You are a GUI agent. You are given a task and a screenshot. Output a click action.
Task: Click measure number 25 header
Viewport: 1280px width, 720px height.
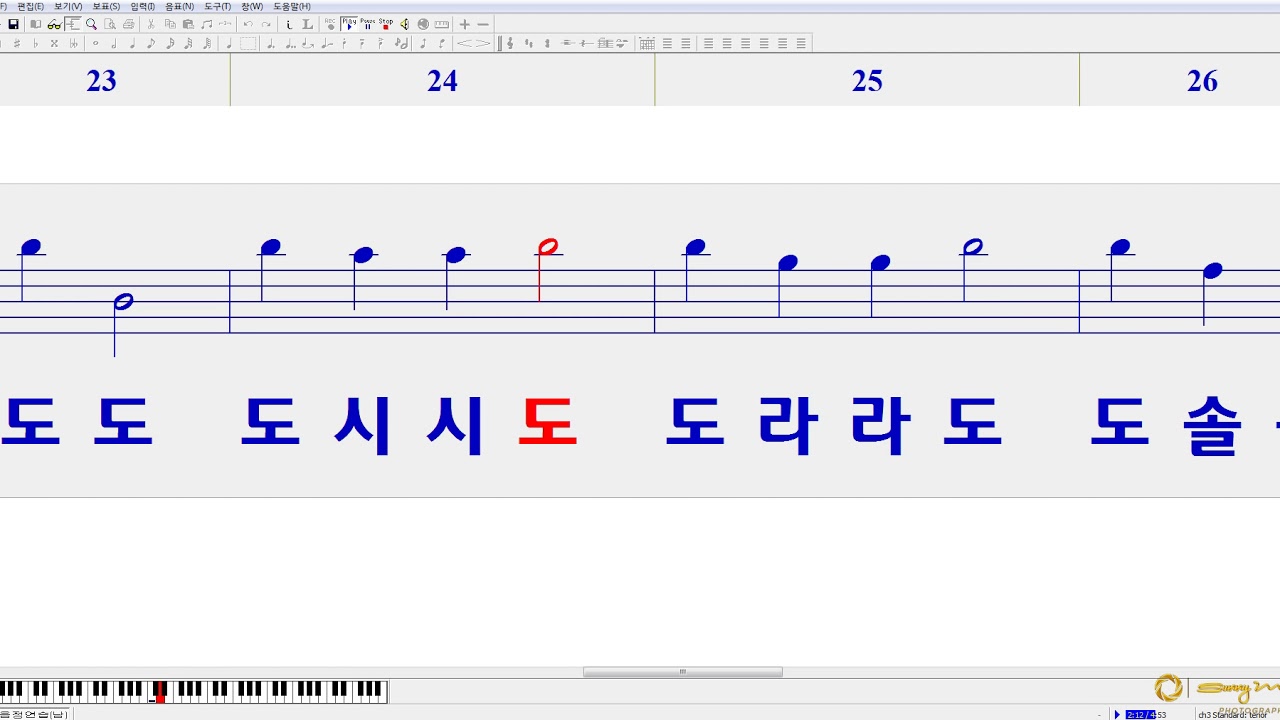click(x=867, y=81)
